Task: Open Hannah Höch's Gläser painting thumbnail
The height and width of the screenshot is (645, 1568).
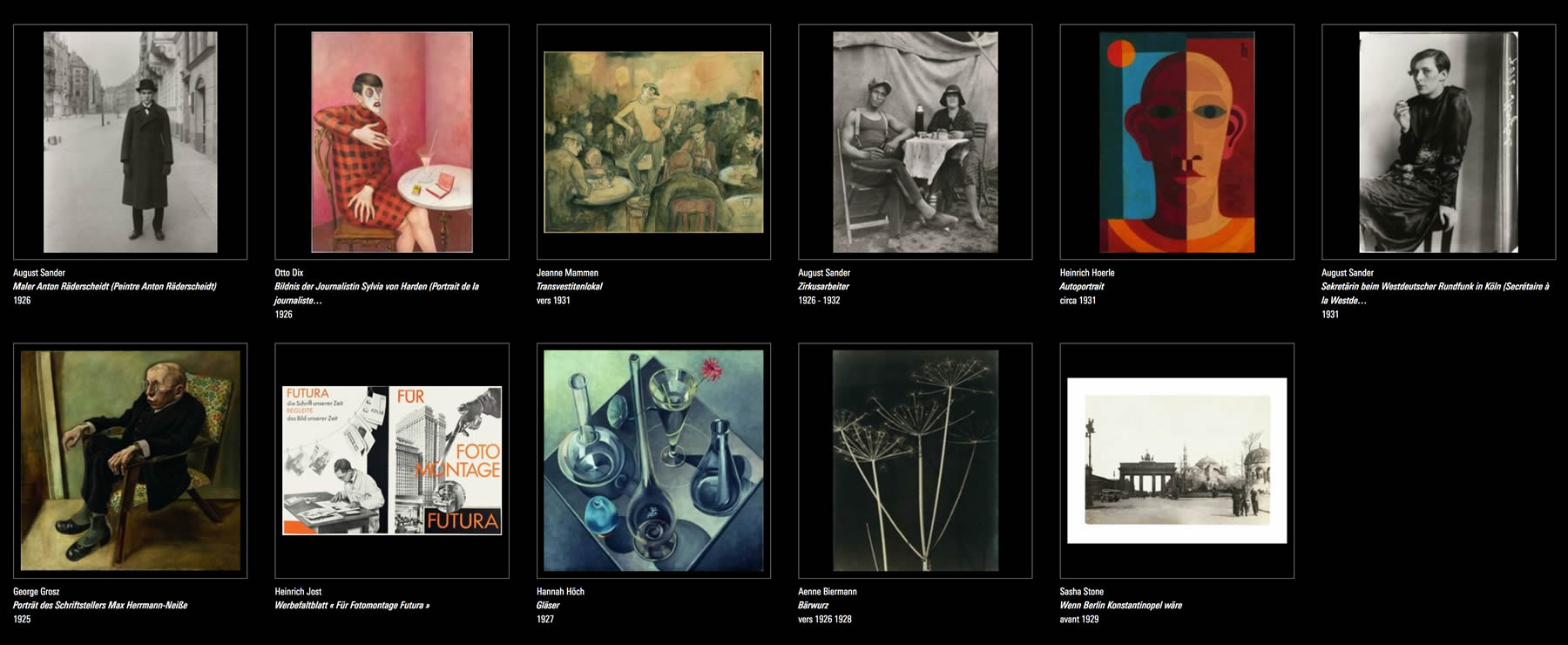Action: 653,461
